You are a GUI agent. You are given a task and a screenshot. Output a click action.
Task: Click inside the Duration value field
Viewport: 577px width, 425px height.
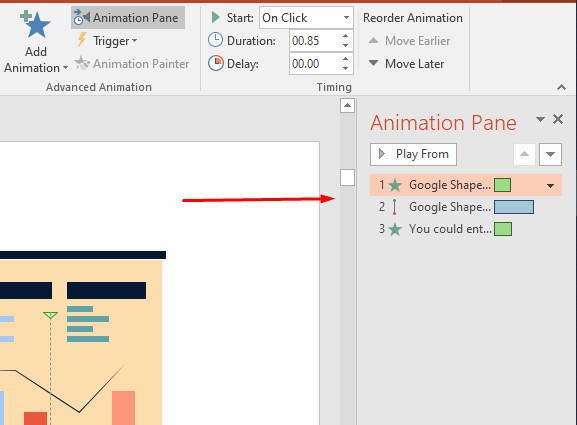point(315,40)
